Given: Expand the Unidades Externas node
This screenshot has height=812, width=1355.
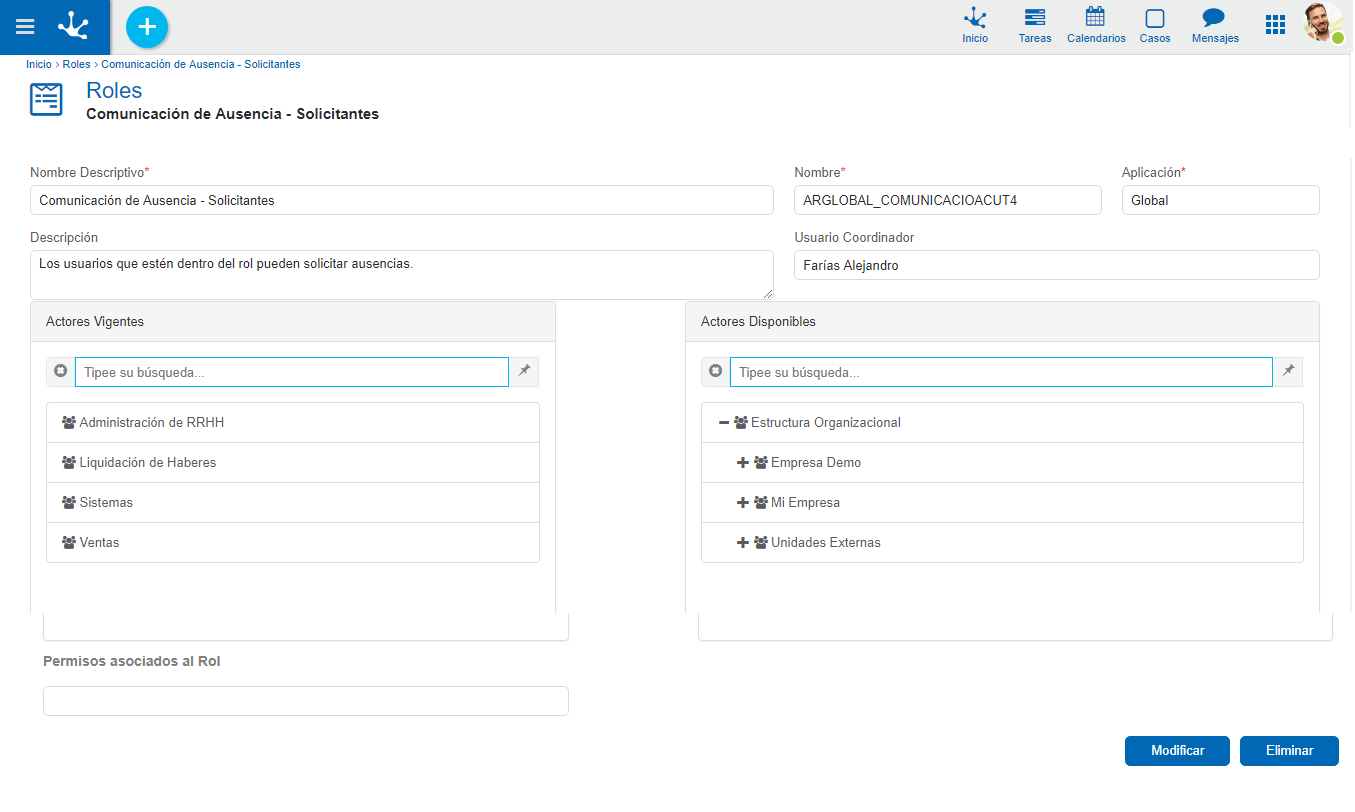Looking at the screenshot, I should [743, 543].
